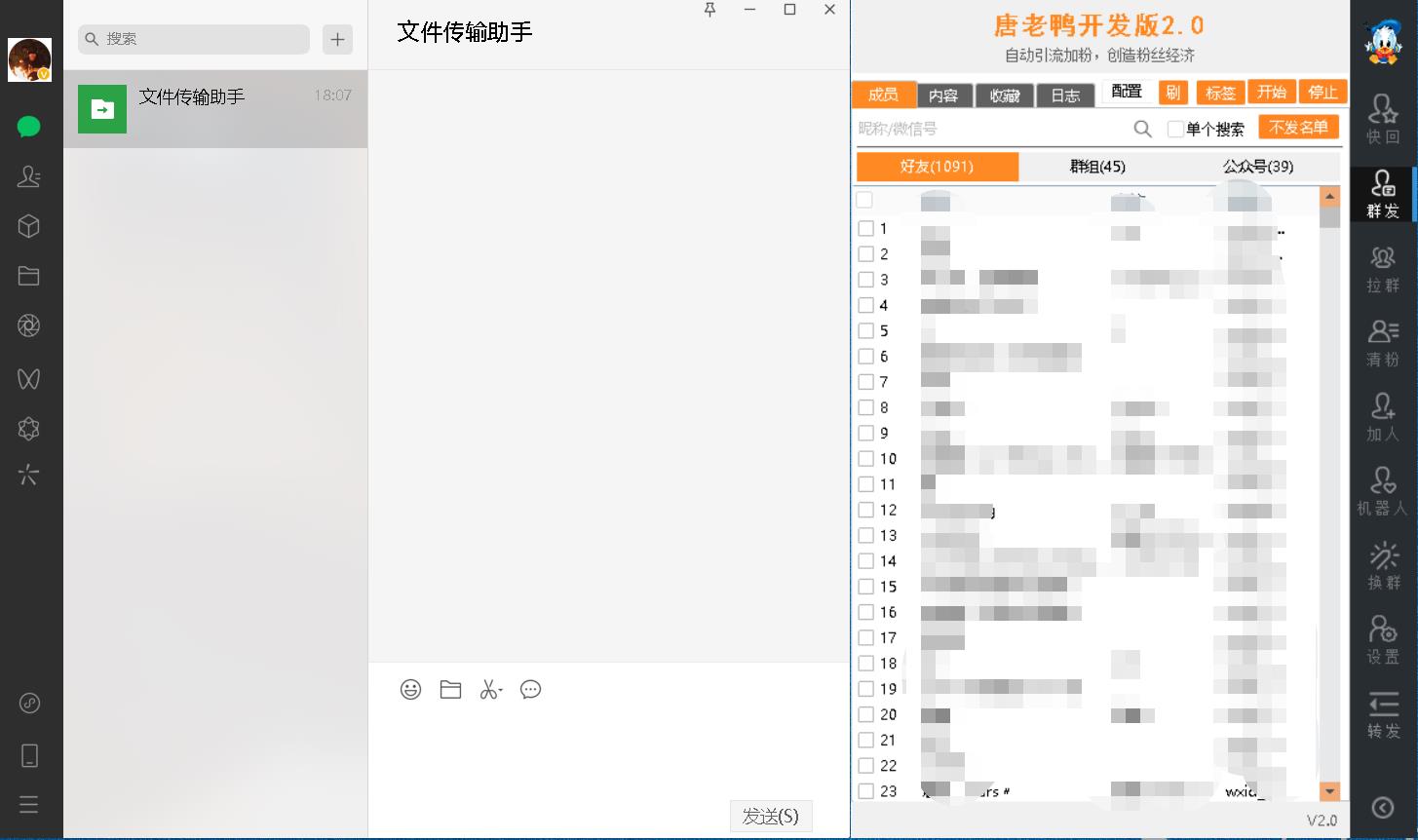Screen dimensions: 1418x840
Task: Switch to the 内容 tab
Action: (943, 95)
